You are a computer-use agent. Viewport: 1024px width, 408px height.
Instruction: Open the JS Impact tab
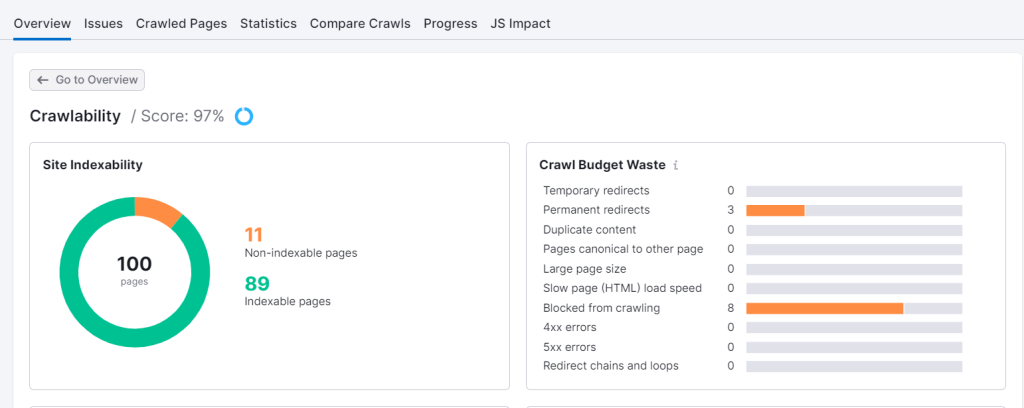tap(520, 23)
